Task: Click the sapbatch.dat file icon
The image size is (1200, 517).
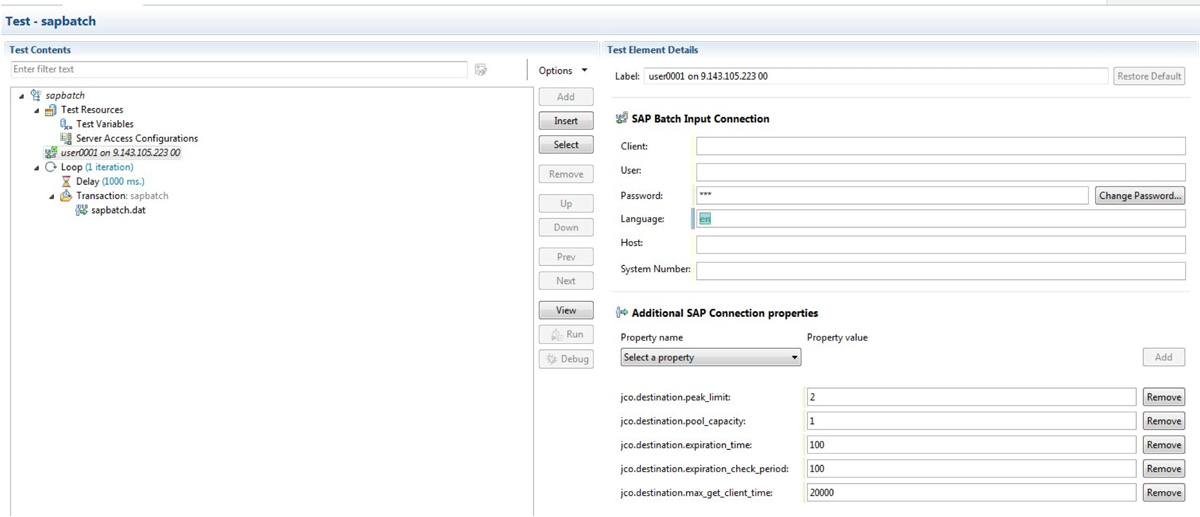Action: click(x=81, y=210)
